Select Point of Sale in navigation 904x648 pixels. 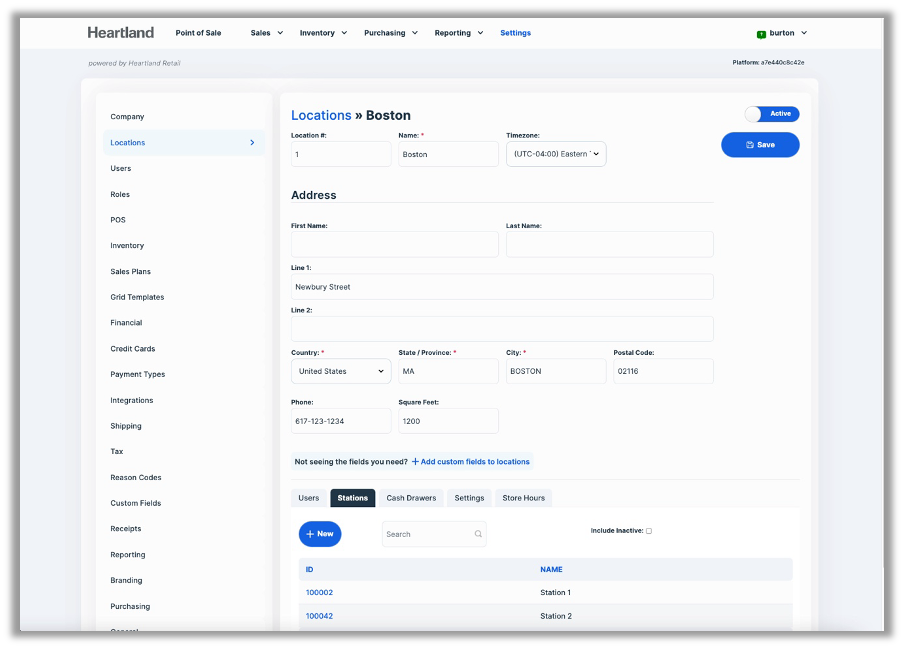click(x=198, y=33)
